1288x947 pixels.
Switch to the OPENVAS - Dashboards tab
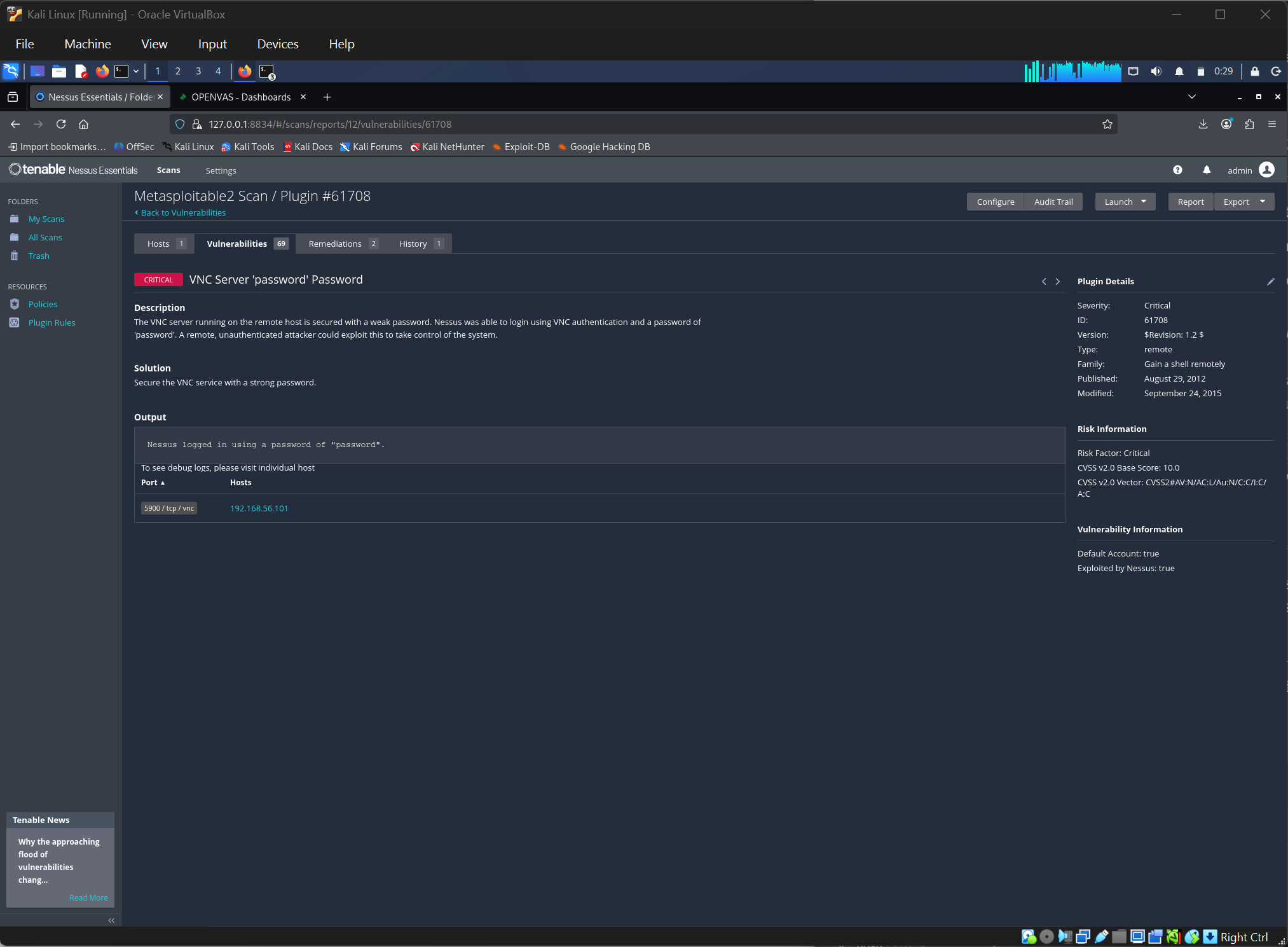pyautogui.click(x=242, y=97)
